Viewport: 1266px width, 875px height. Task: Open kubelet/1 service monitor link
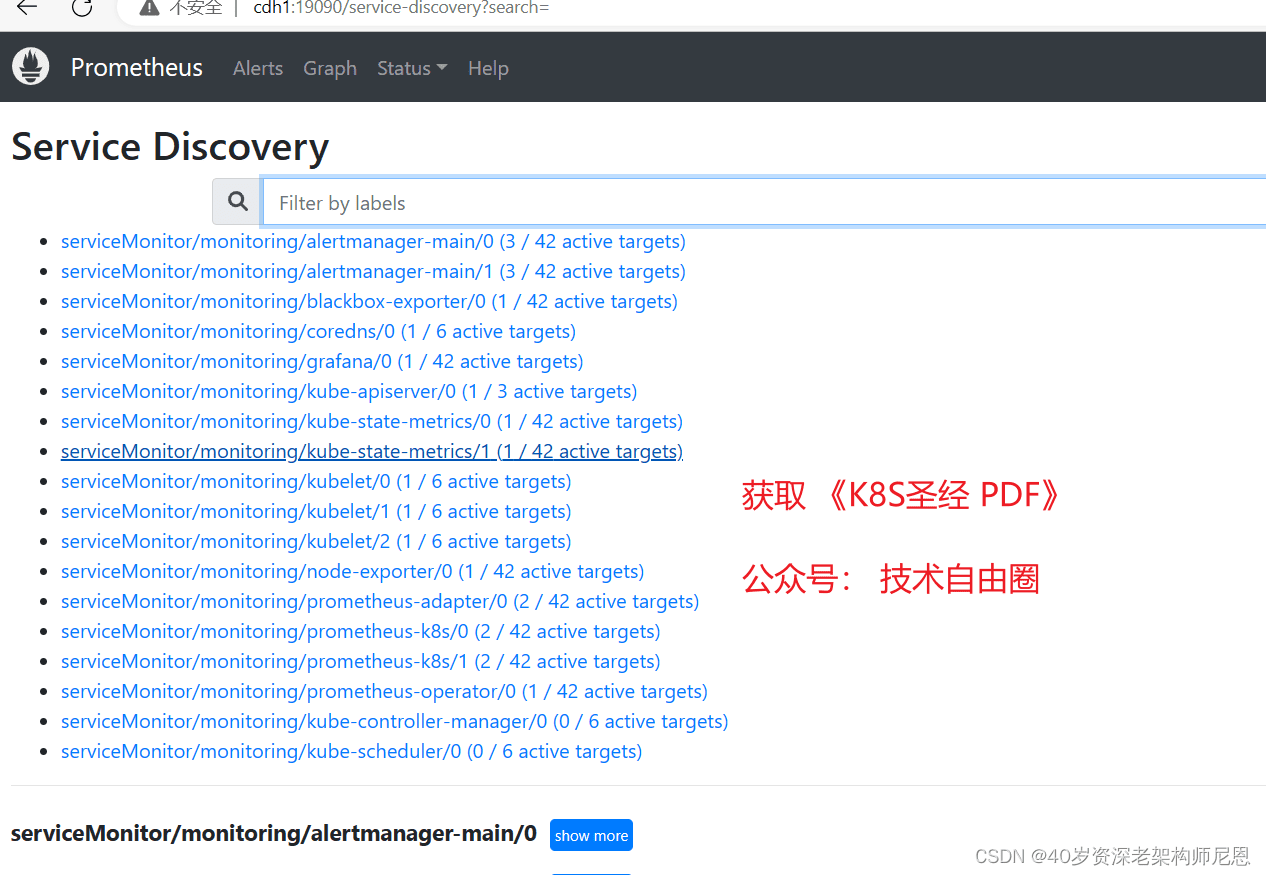point(316,511)
